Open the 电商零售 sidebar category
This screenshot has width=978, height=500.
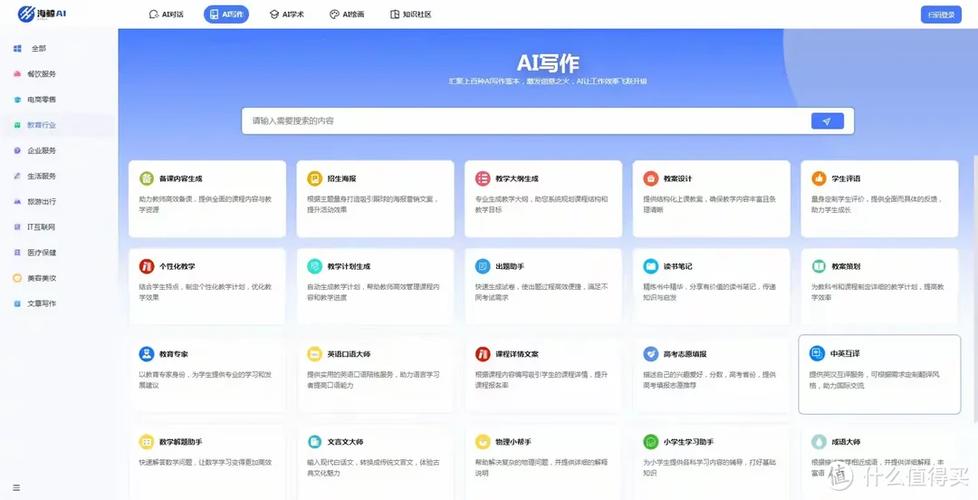35,100
